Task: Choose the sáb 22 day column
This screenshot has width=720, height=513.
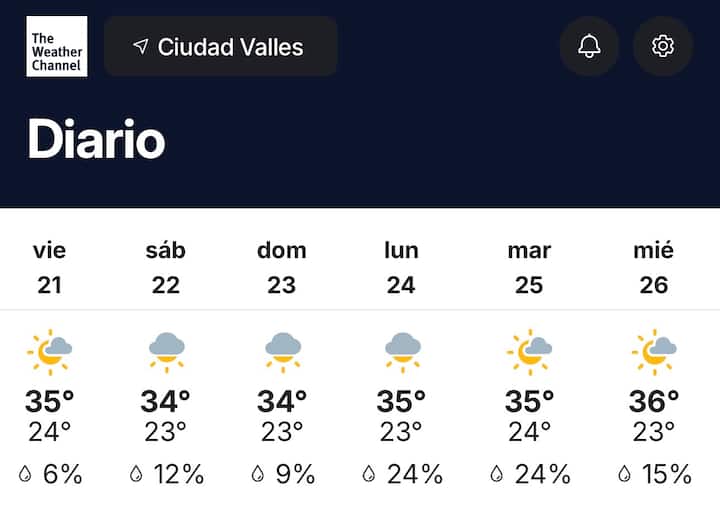Action: click(x=166, y=268)
